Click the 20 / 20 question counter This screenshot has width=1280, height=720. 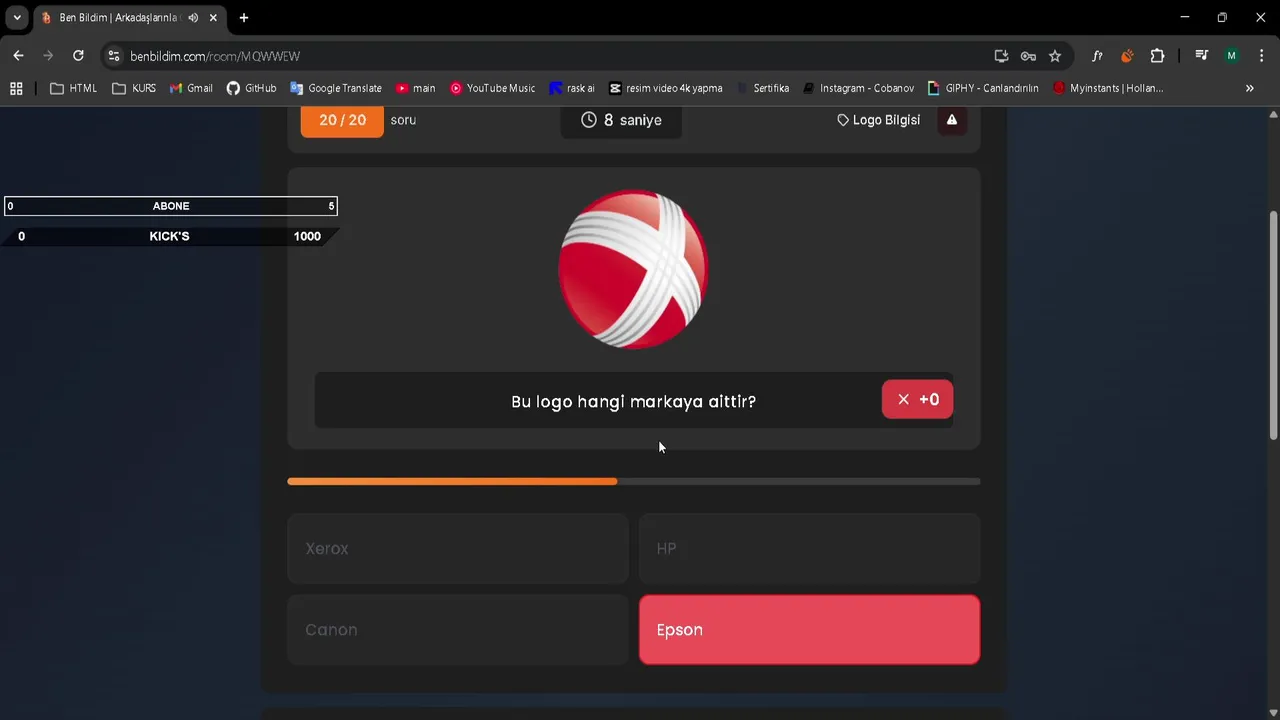point(342,120)
